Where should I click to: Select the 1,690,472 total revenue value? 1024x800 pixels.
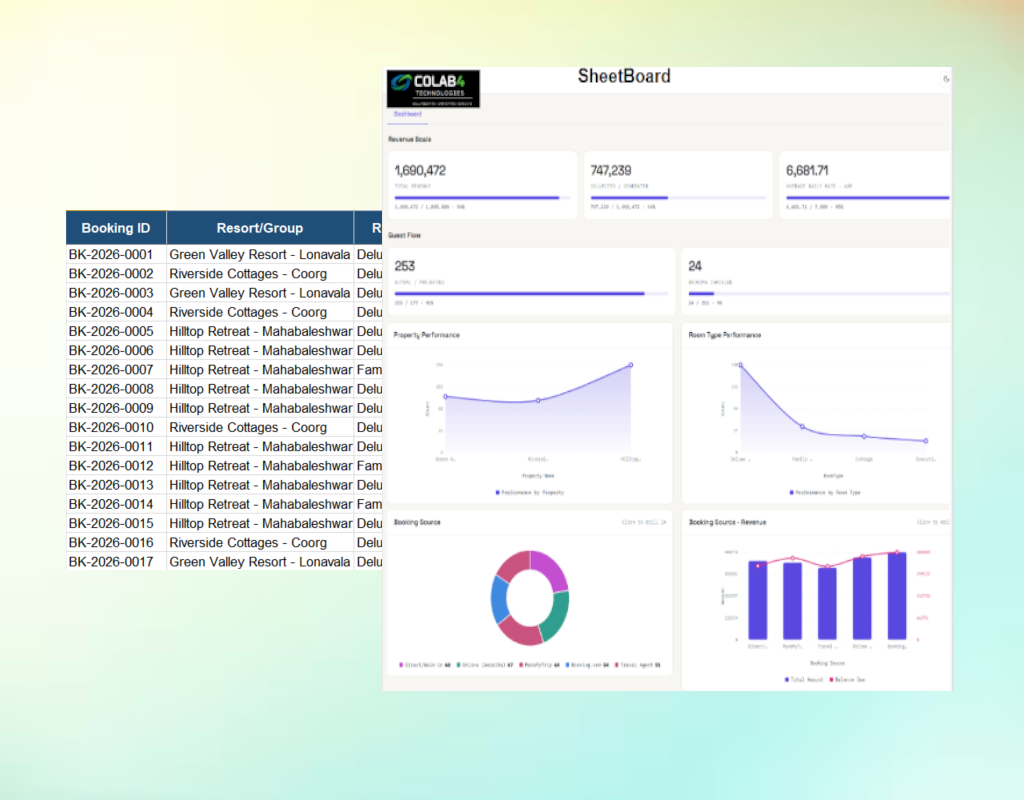[x=420, y=170]
